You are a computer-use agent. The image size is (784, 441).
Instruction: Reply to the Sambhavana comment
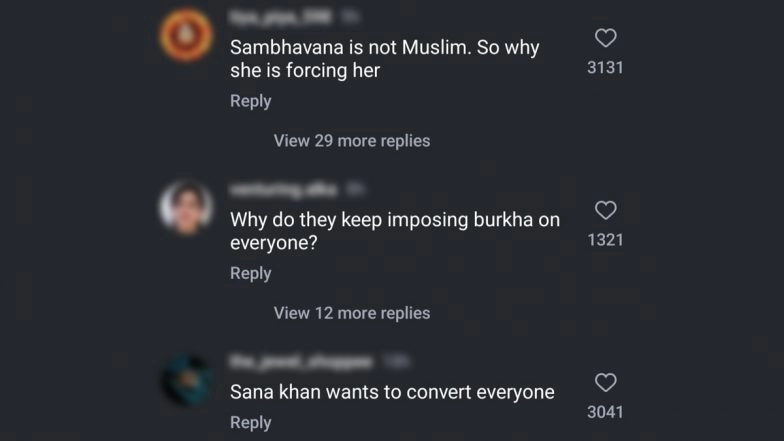[x=250, y=101]
